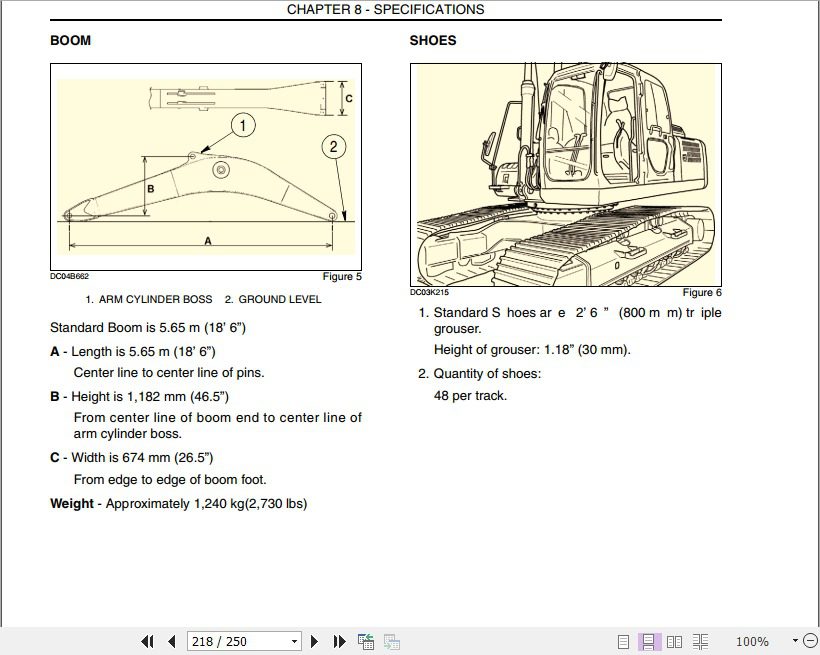The width and height of the screenshot is (820, 655).
Task: Click 'Standard Boom is 5.65 m (18' 6")' line
Action: click(x=148, y=328)
